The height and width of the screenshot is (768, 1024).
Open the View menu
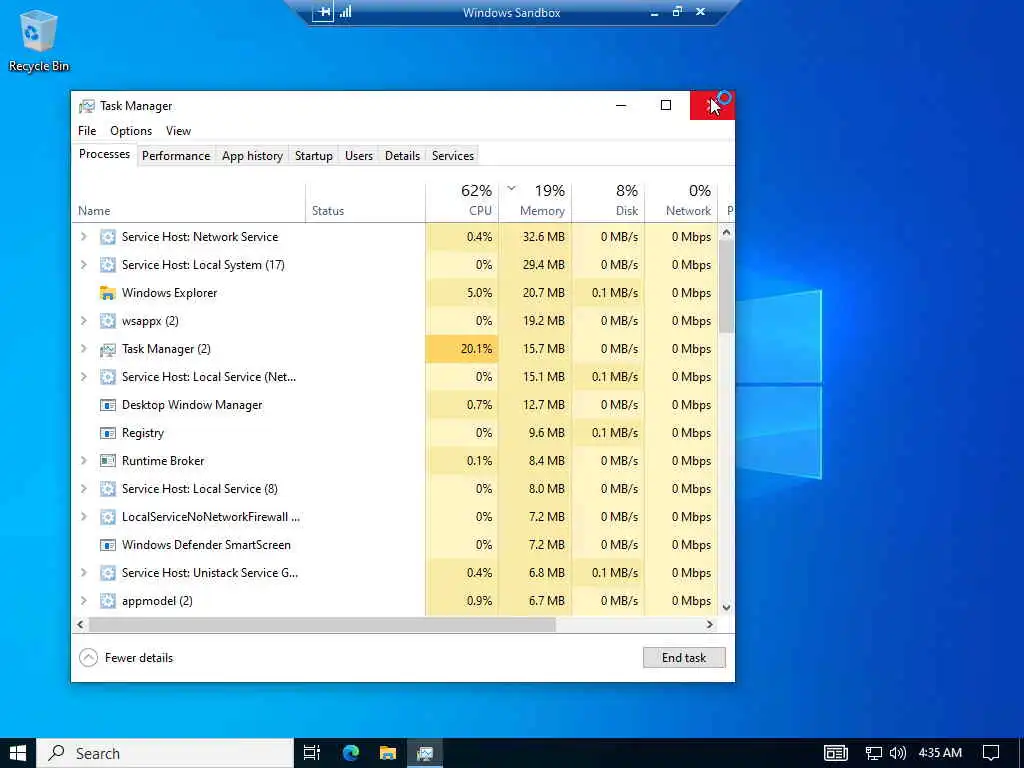(x=178, y=131)
